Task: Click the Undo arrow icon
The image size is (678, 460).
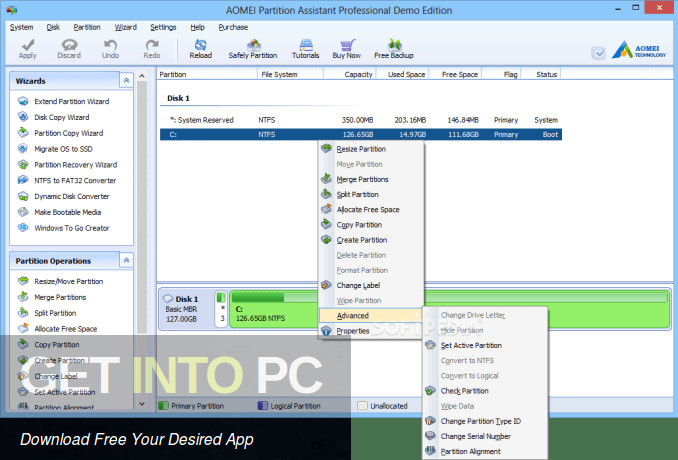Action: tap(110, 45)
